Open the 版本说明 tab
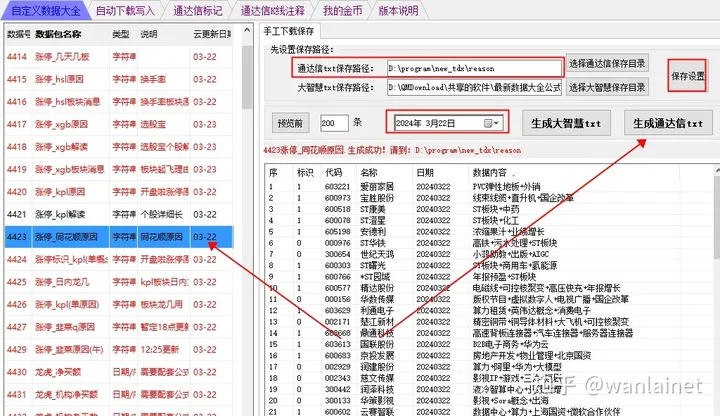 398,11
